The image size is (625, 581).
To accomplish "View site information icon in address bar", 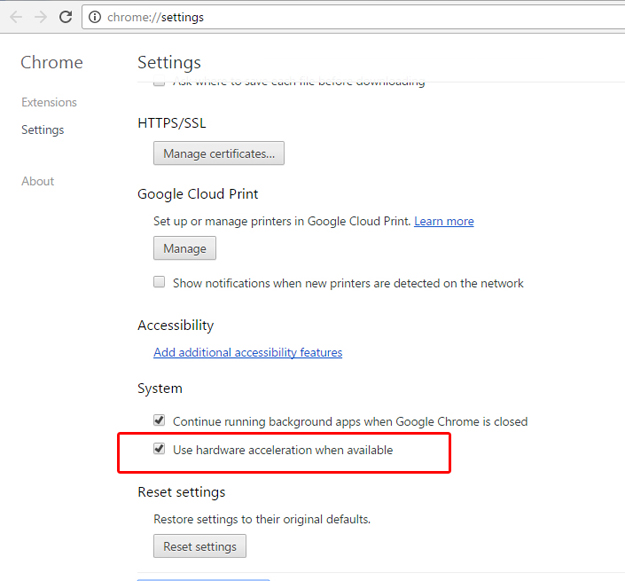I will point(95,17).
